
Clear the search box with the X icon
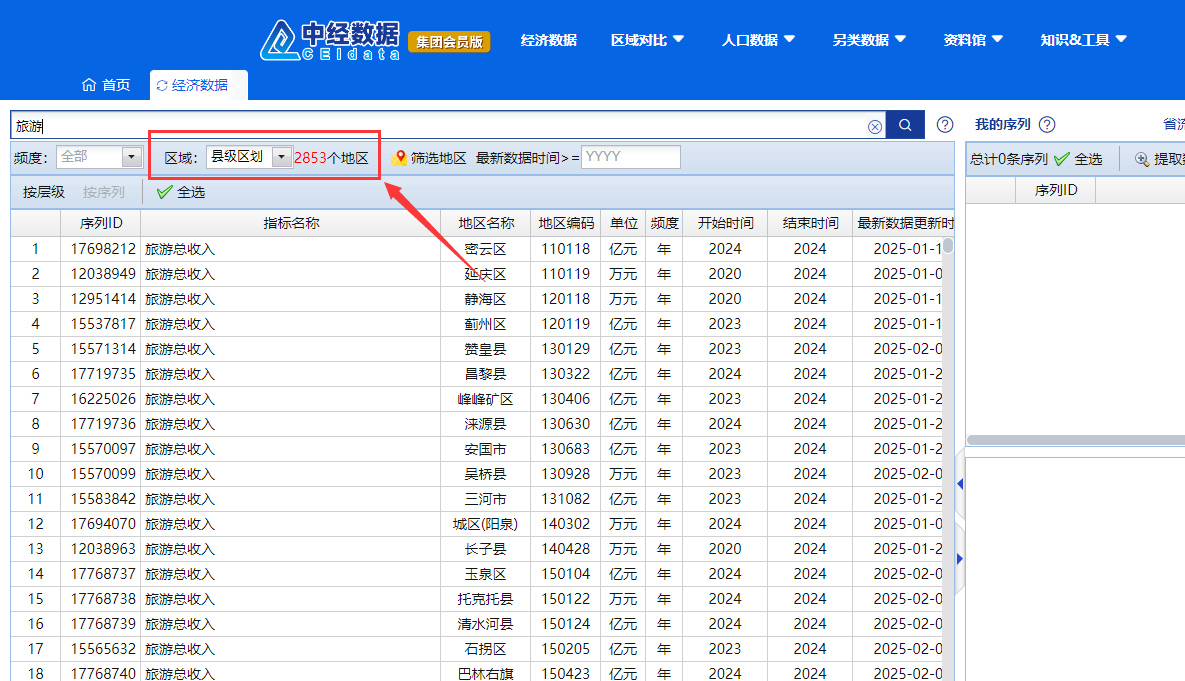(x=875, y=126)
